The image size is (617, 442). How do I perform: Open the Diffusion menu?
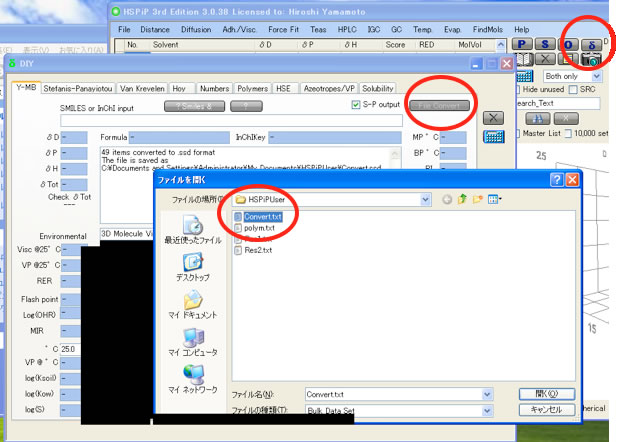[x=196, y=30]
